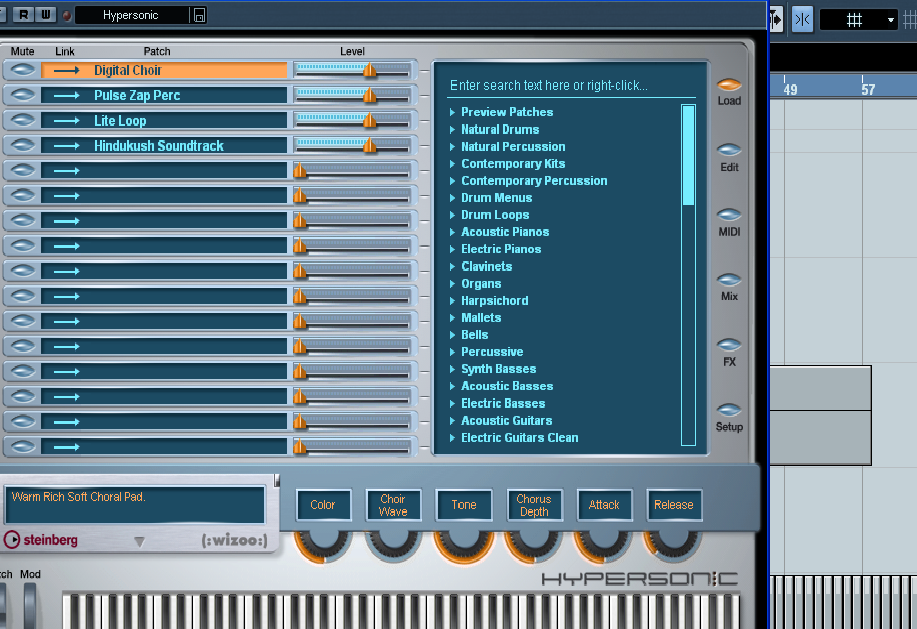Click the preset save icon beside Hypersonic
The image size is (917, 629).
point(200,15)
